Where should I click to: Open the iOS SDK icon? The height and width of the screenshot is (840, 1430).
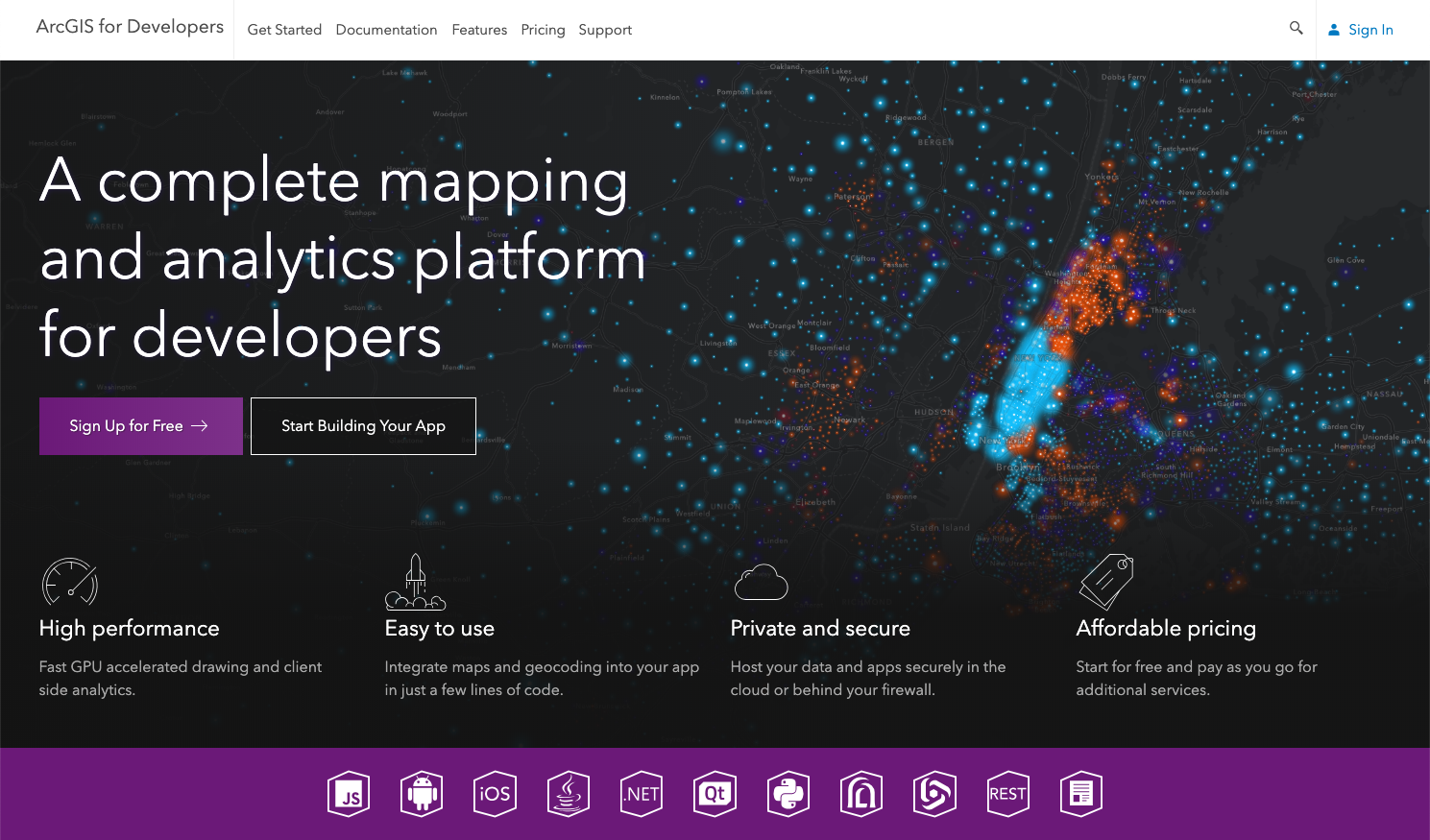[495, 794]
